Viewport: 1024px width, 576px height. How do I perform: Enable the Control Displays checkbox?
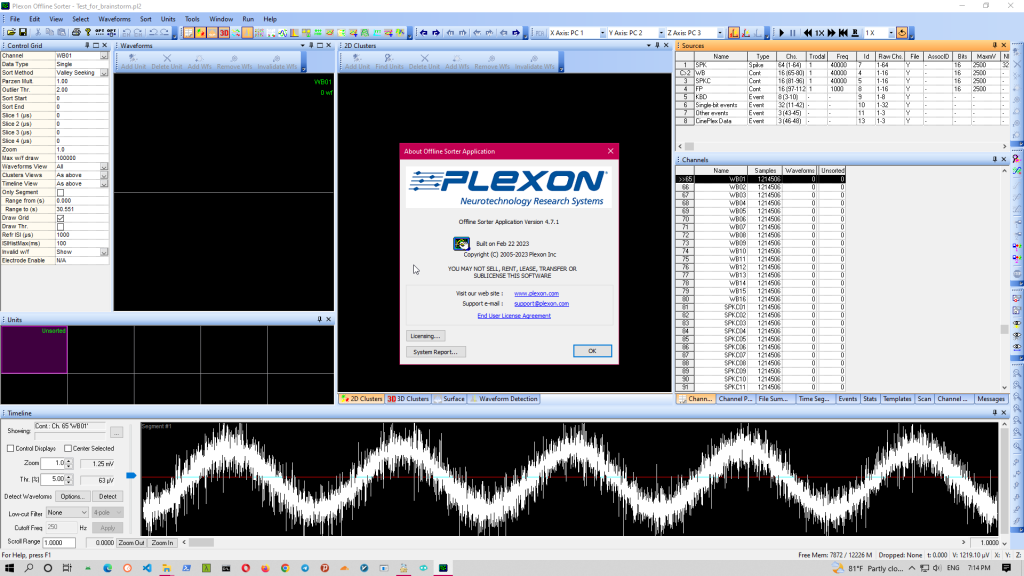pos(10,449)
